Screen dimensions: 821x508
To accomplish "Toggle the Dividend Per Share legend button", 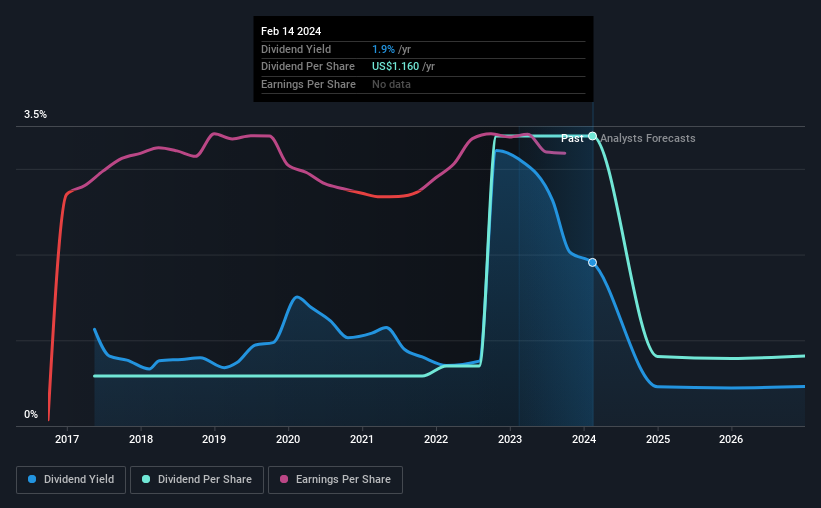I will tap(197, 480).
